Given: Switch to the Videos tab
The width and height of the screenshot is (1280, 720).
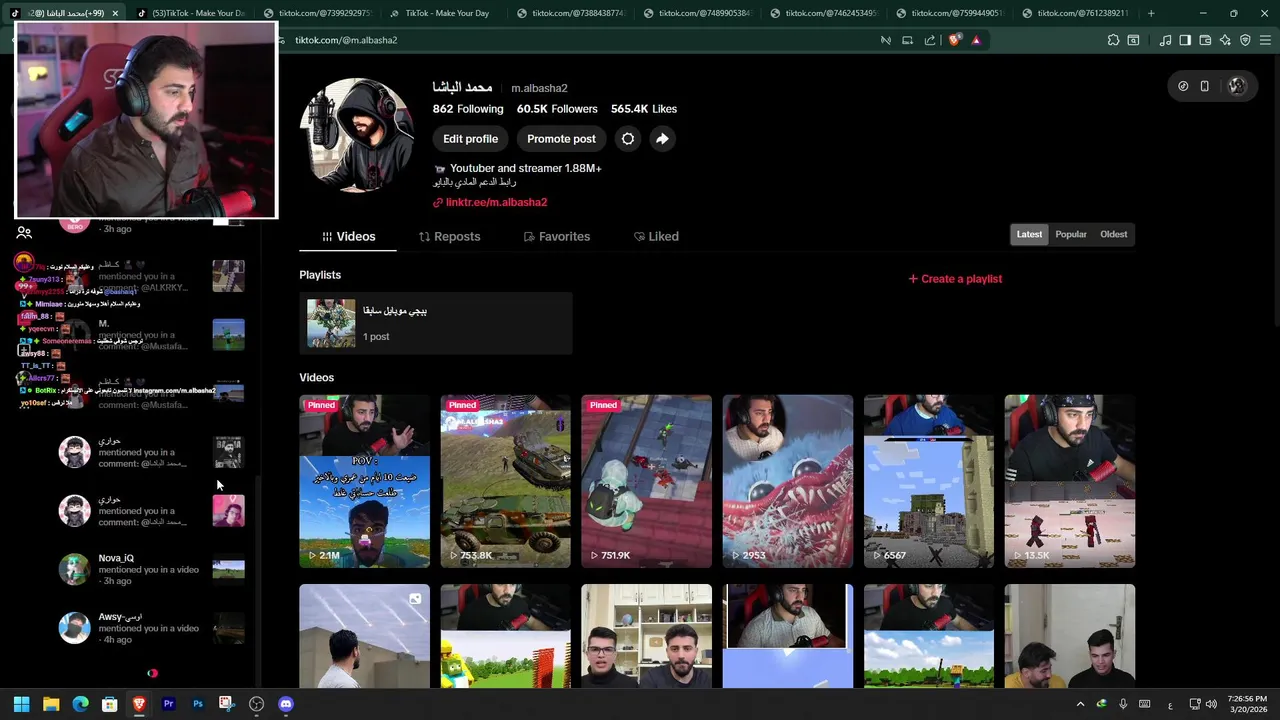Looking at the screenshot, I should click(348, 236).
